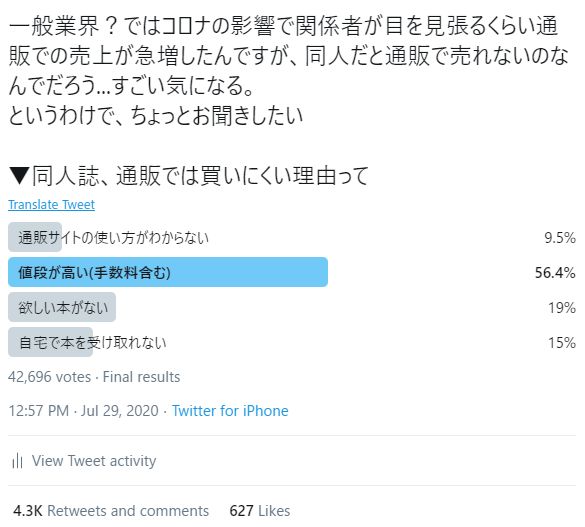Open the Twitter for iPhone source link
This screenshot has width=585, height=527.
230,411
